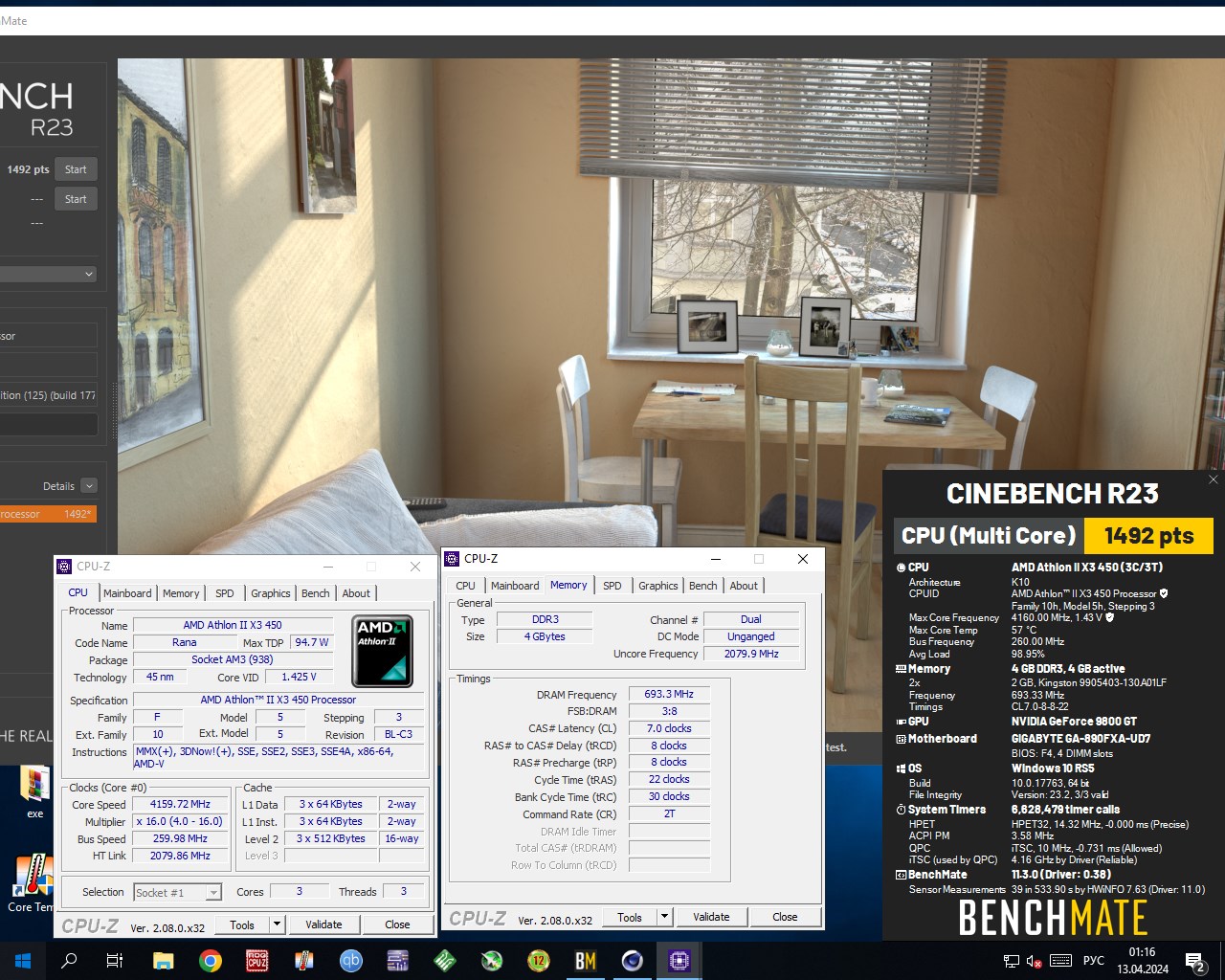Image resolution: width=1225 pixels, height=980 pixels.
Task: Open qBittorrent from taskbar
Action: [351, 961]
